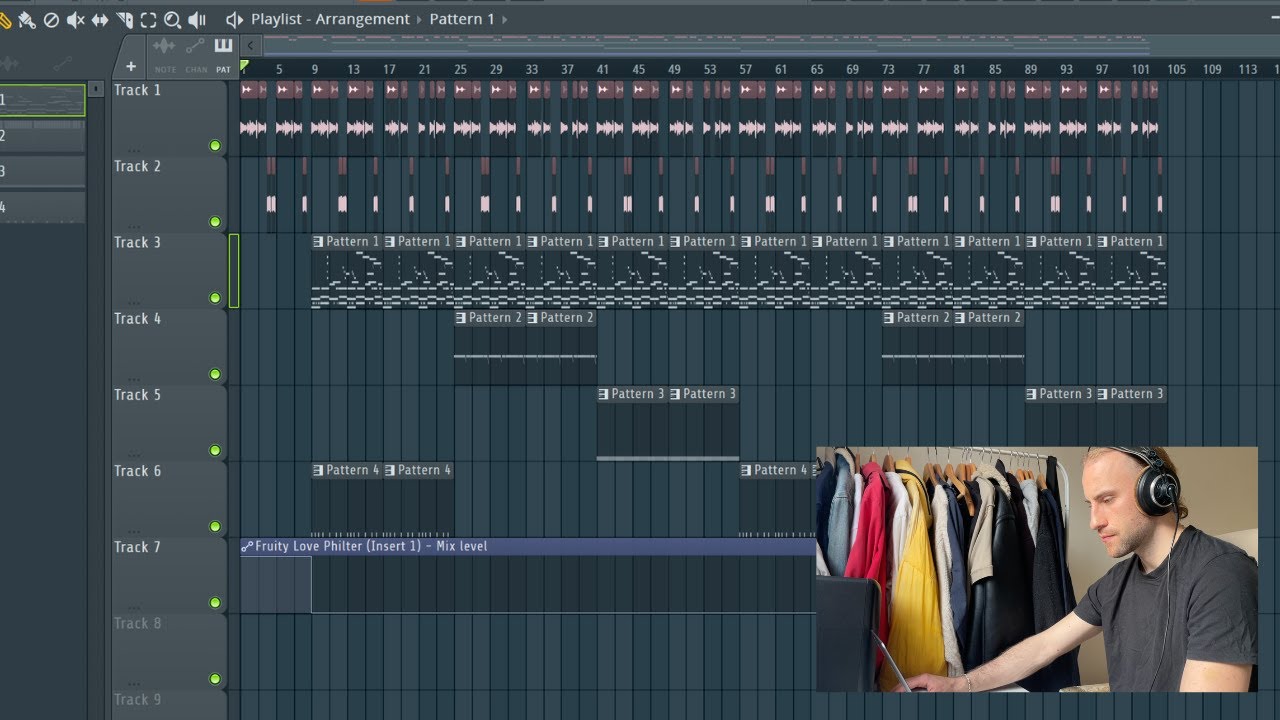Select the Slice tool
This screenshot has width=1280, height=720.
(124, 20)
